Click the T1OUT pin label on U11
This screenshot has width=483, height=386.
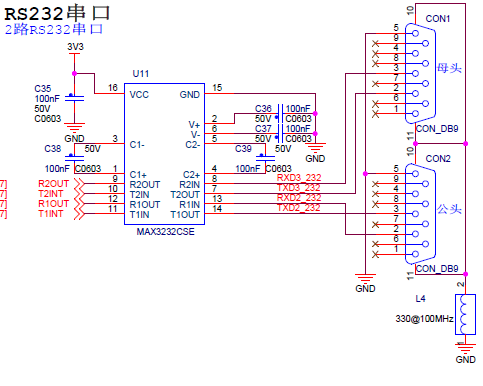point(185,215)
